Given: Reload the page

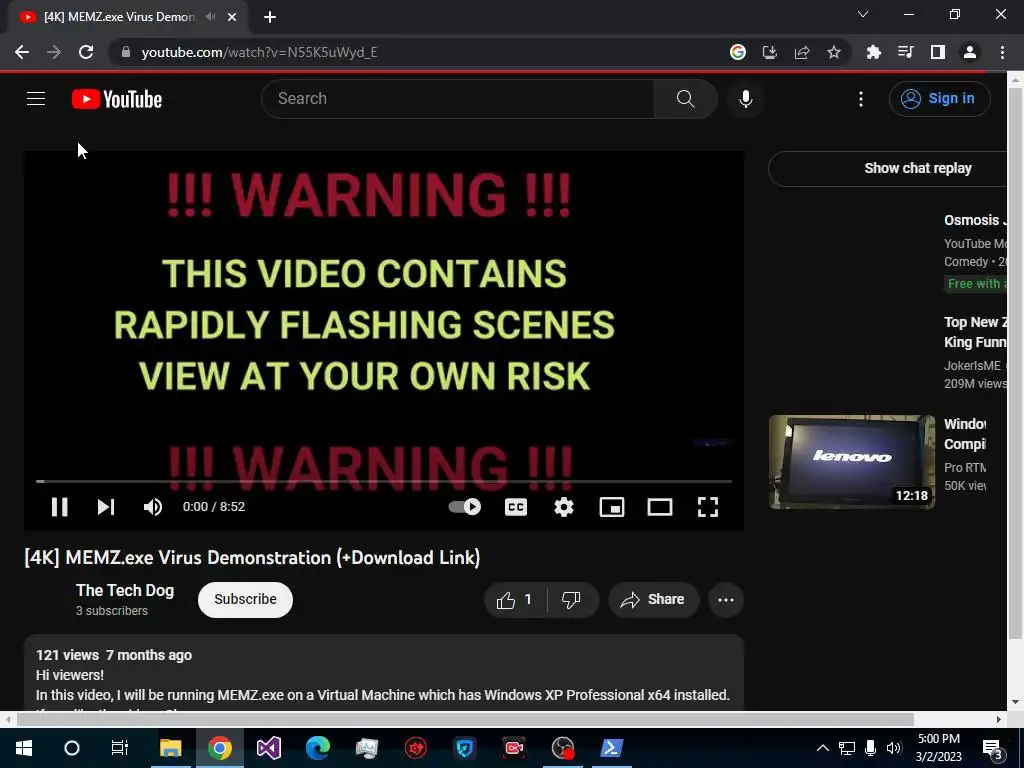Looking at the screenshot, I should coord(86,52).
